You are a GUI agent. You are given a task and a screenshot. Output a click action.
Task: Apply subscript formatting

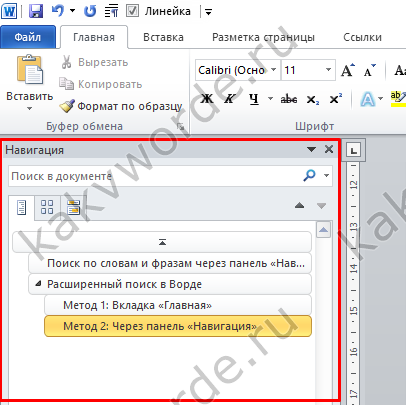coord(313,99)
